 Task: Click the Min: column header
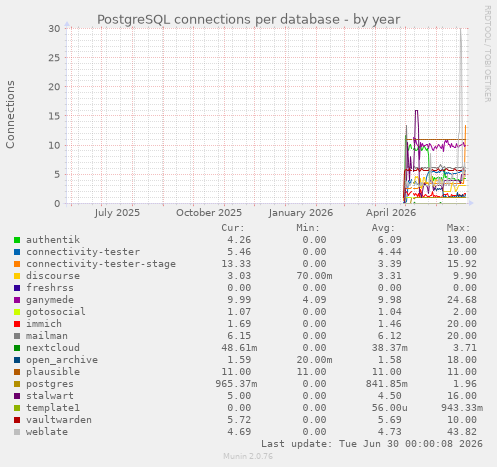point(308,228)
